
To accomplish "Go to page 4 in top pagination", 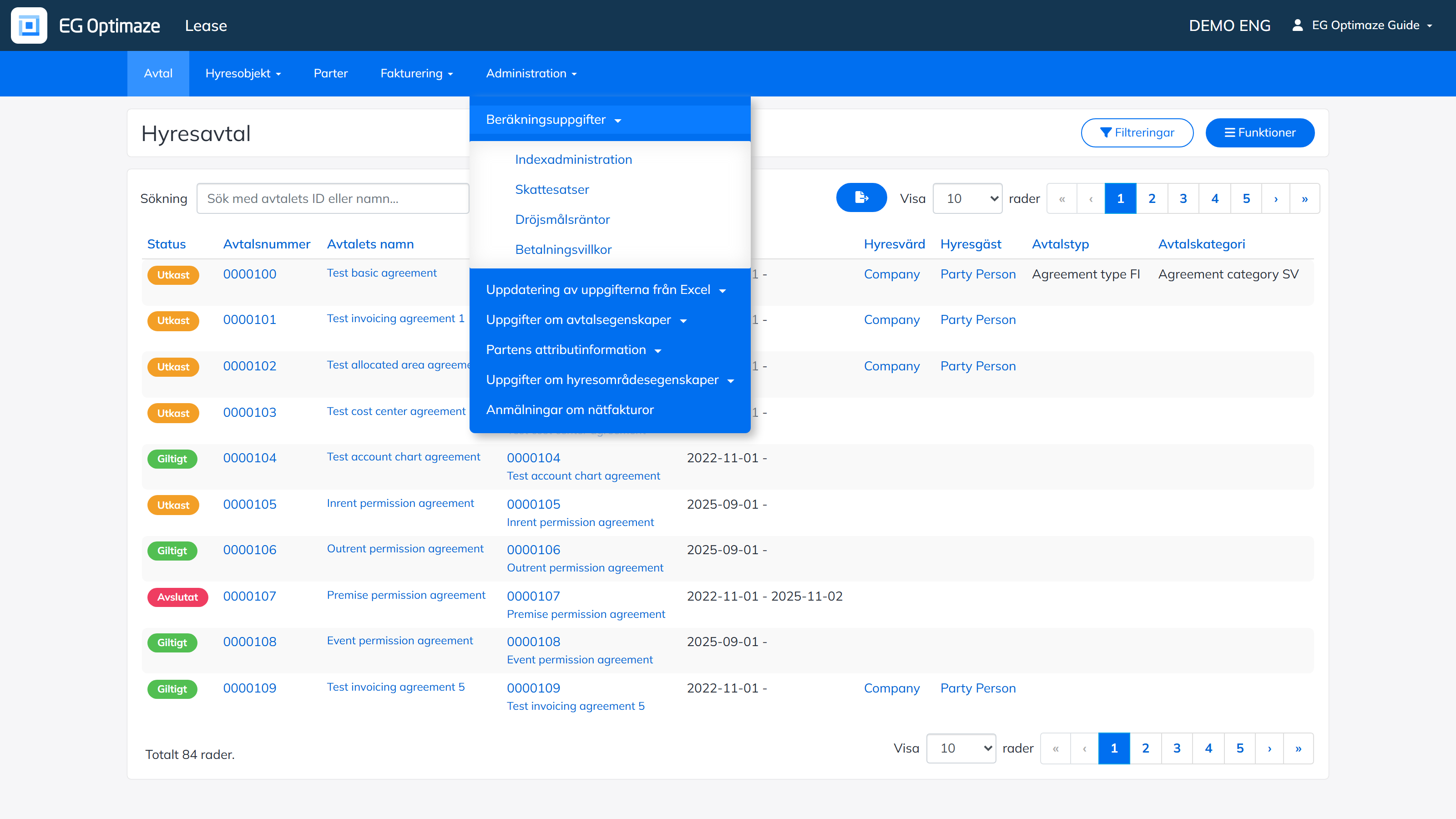I will [x=1215, y=198].
